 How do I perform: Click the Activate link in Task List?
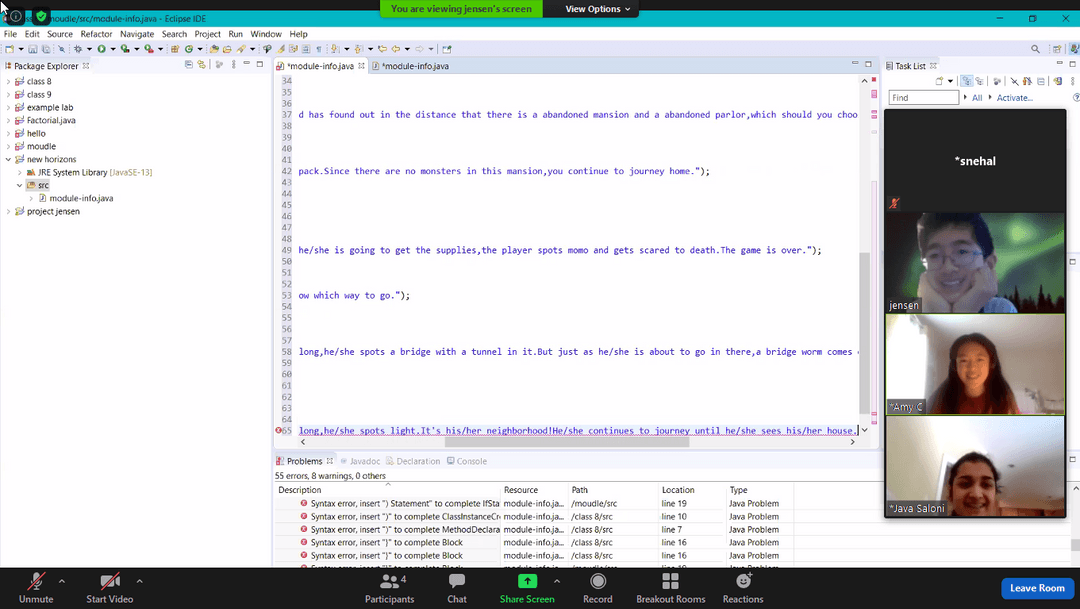coord(1014,97)
